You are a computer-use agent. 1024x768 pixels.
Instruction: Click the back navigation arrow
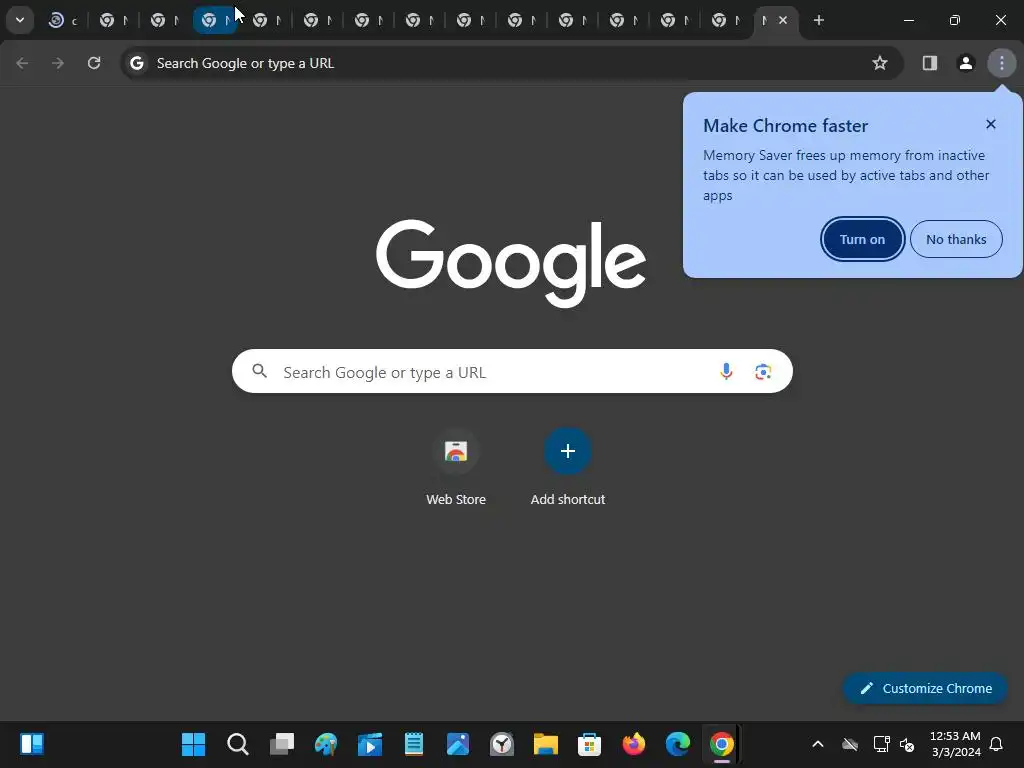click(22, 63)
